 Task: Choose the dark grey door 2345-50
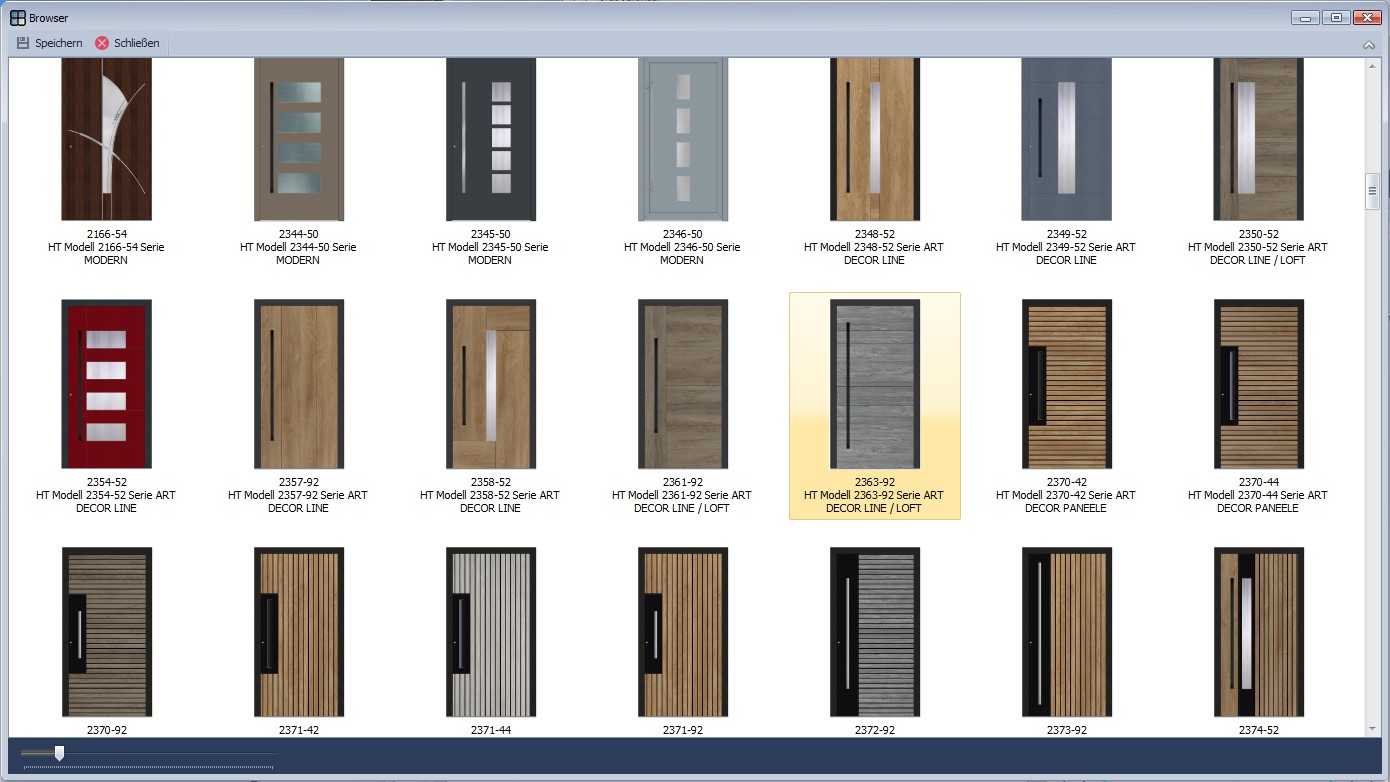(490, 139)
